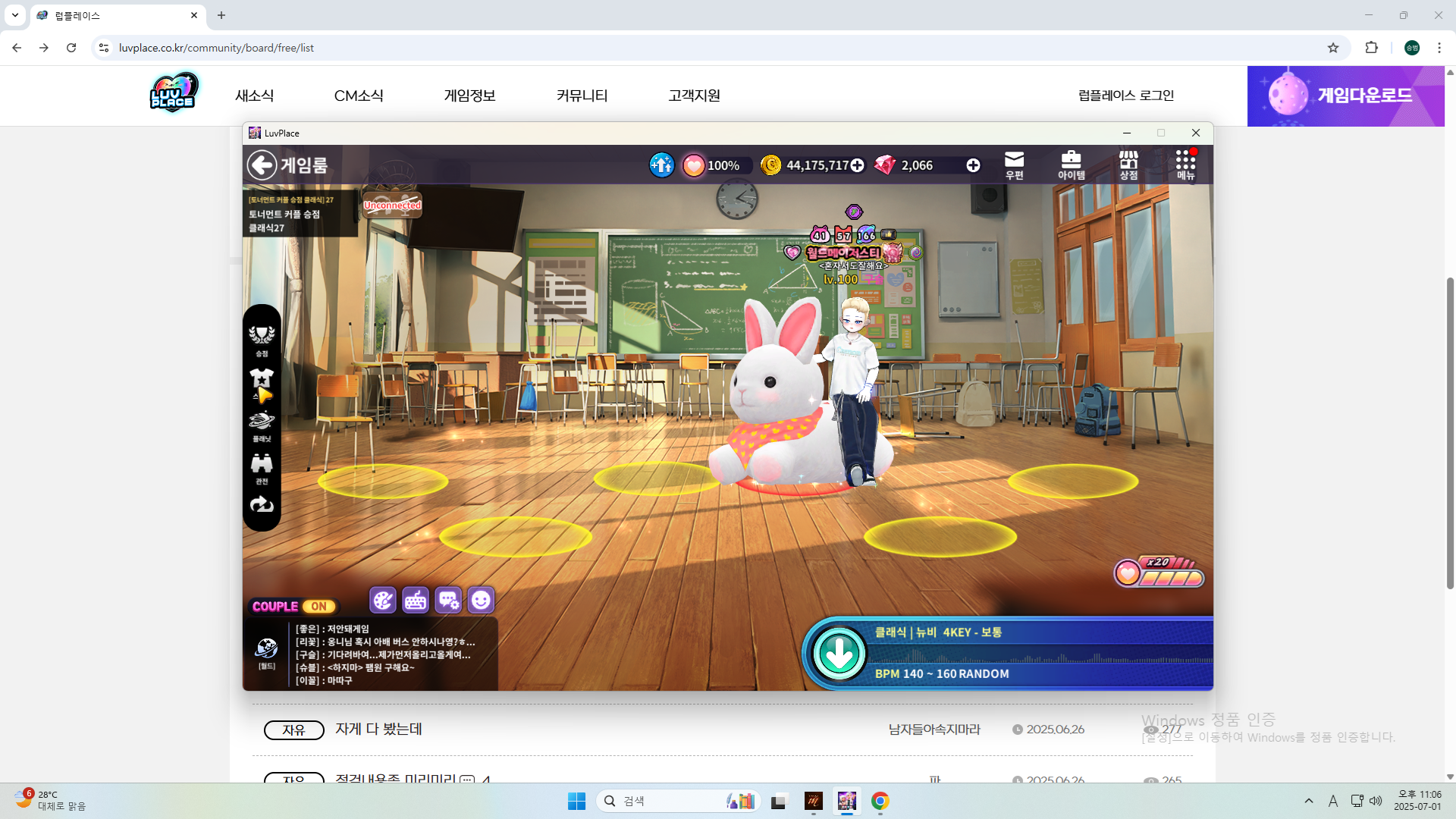Open Chrome extensions puzzle icon

tap(1371, 48)
